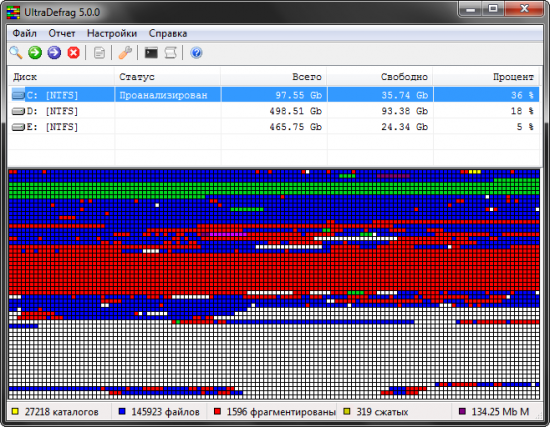Click the blue swatch beside 145923 файлов

tap(122, 411)
